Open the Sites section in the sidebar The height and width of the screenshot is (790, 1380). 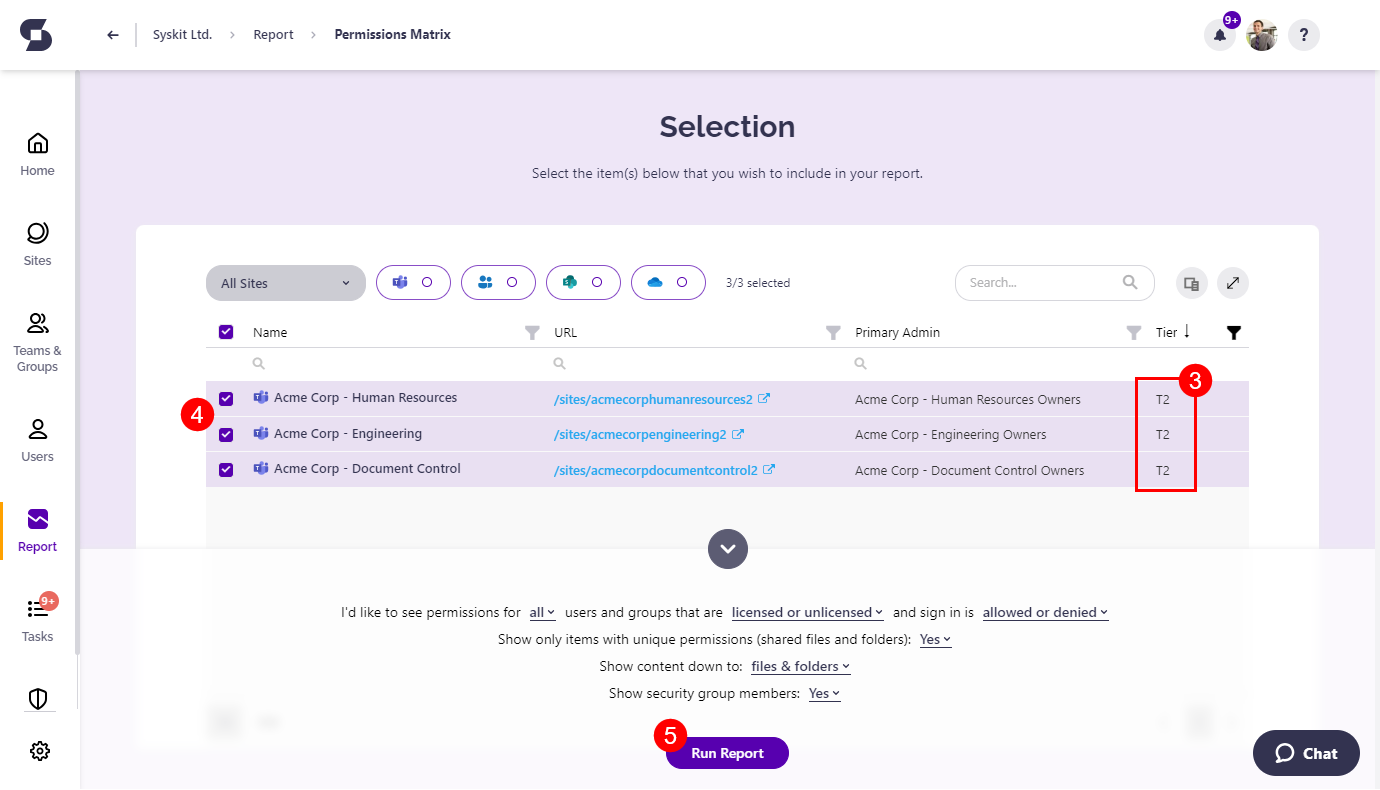point(37,243)
